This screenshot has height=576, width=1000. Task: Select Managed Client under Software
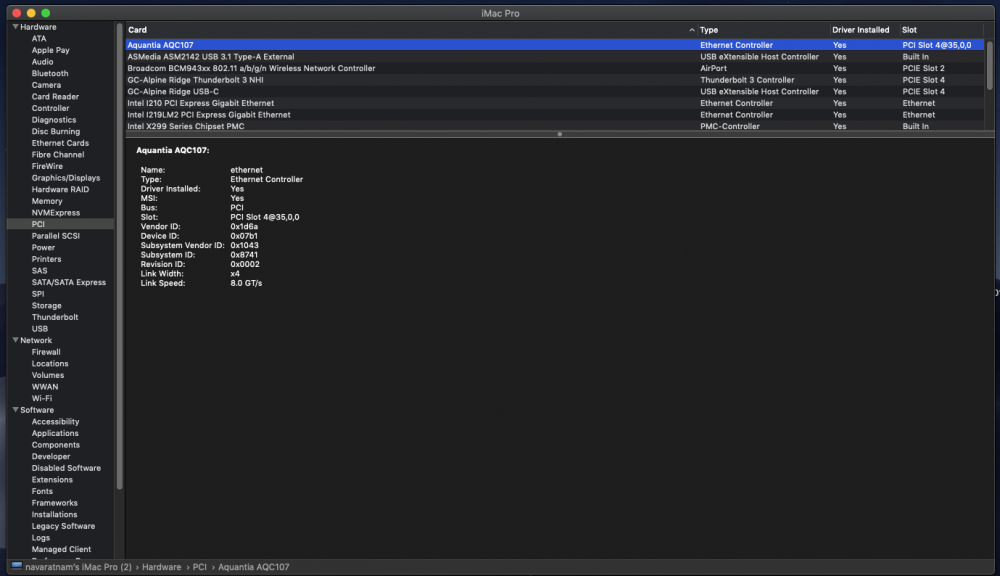coord(61,549)
